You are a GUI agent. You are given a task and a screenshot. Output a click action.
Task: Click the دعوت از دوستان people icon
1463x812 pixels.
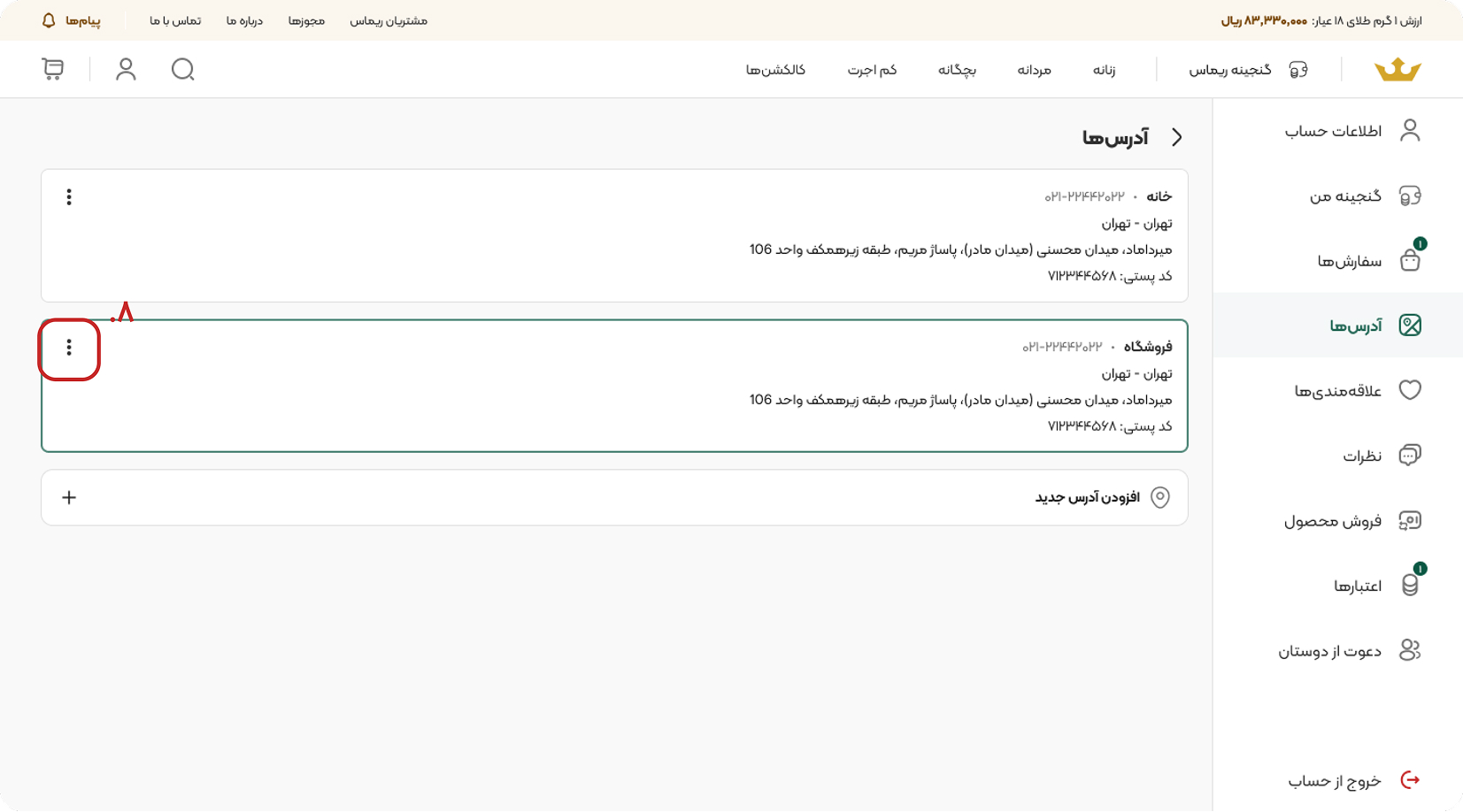coord(1410,650)
